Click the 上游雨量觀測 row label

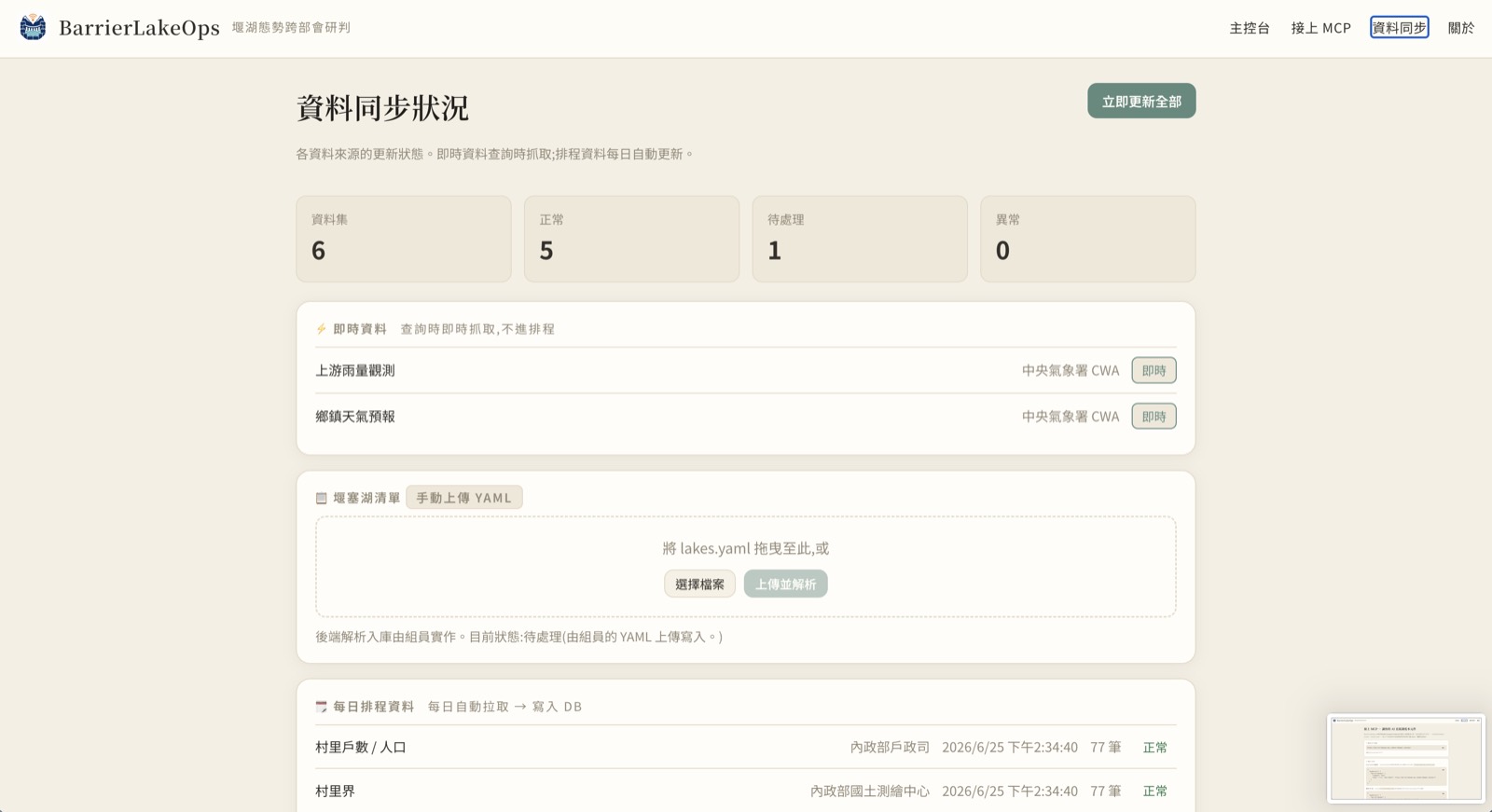click(355, 370)
